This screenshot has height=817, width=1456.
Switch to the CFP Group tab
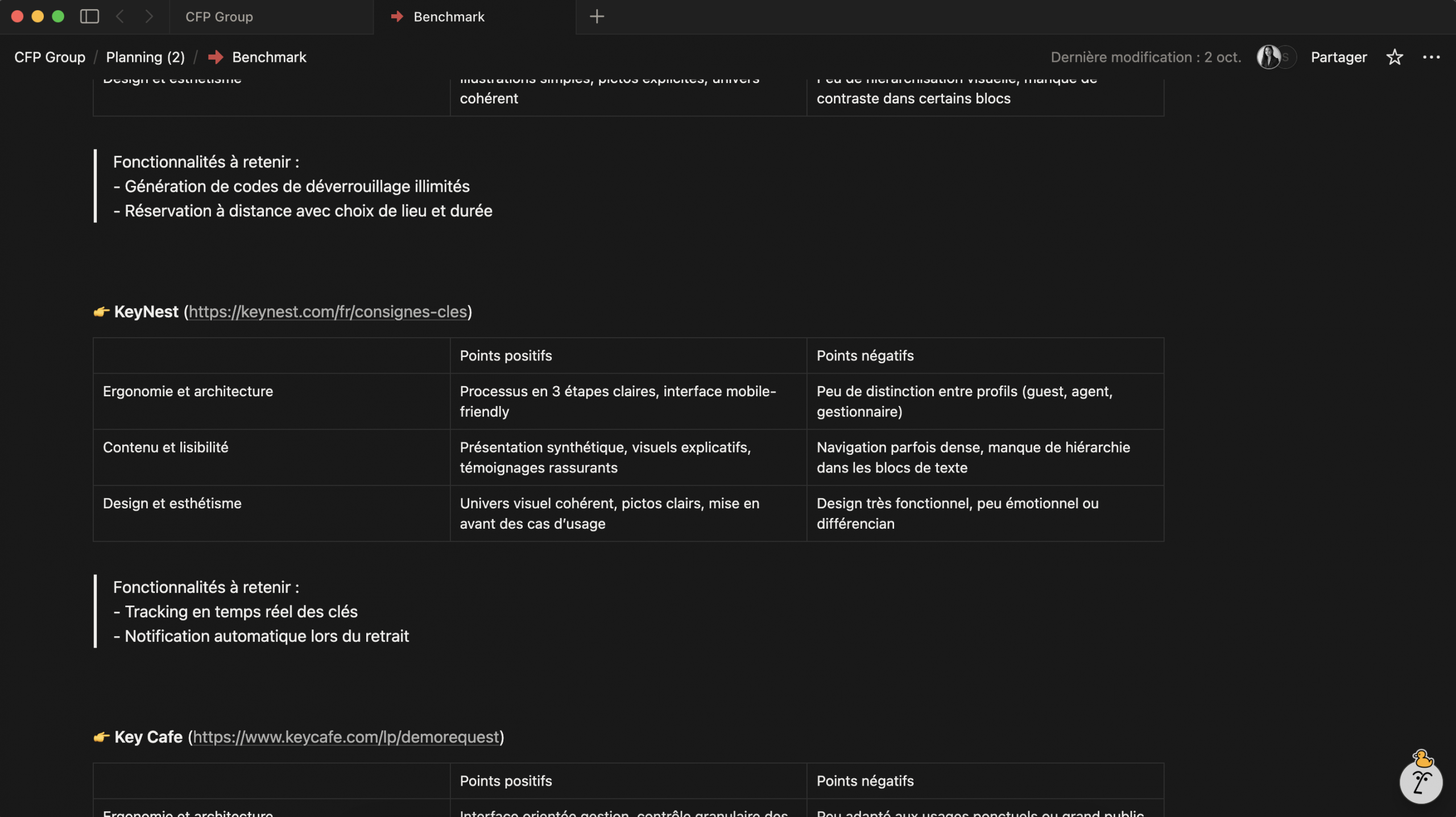[220, 17]
